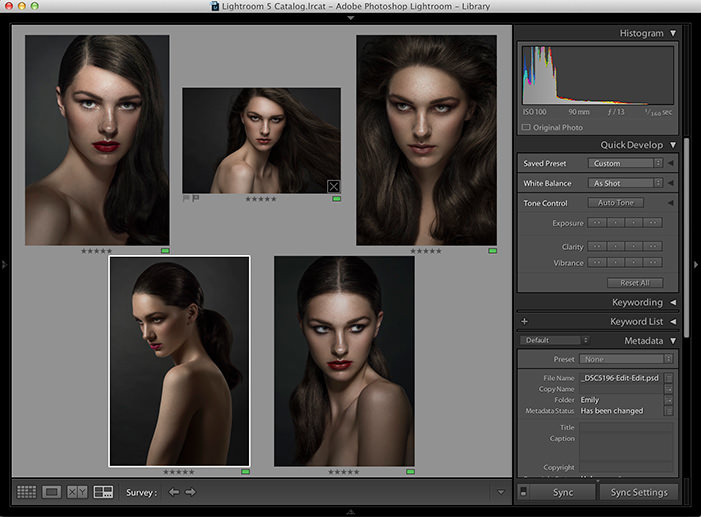The image size is (701, 517).
Task: Click the Survey view icon
Action: coord(103,492)
